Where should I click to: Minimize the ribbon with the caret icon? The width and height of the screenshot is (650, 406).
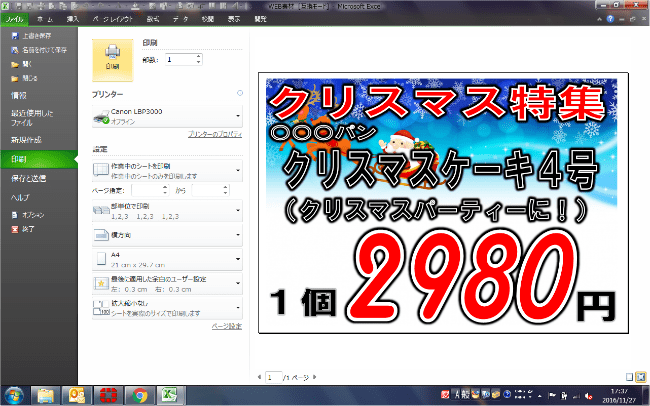599,19
